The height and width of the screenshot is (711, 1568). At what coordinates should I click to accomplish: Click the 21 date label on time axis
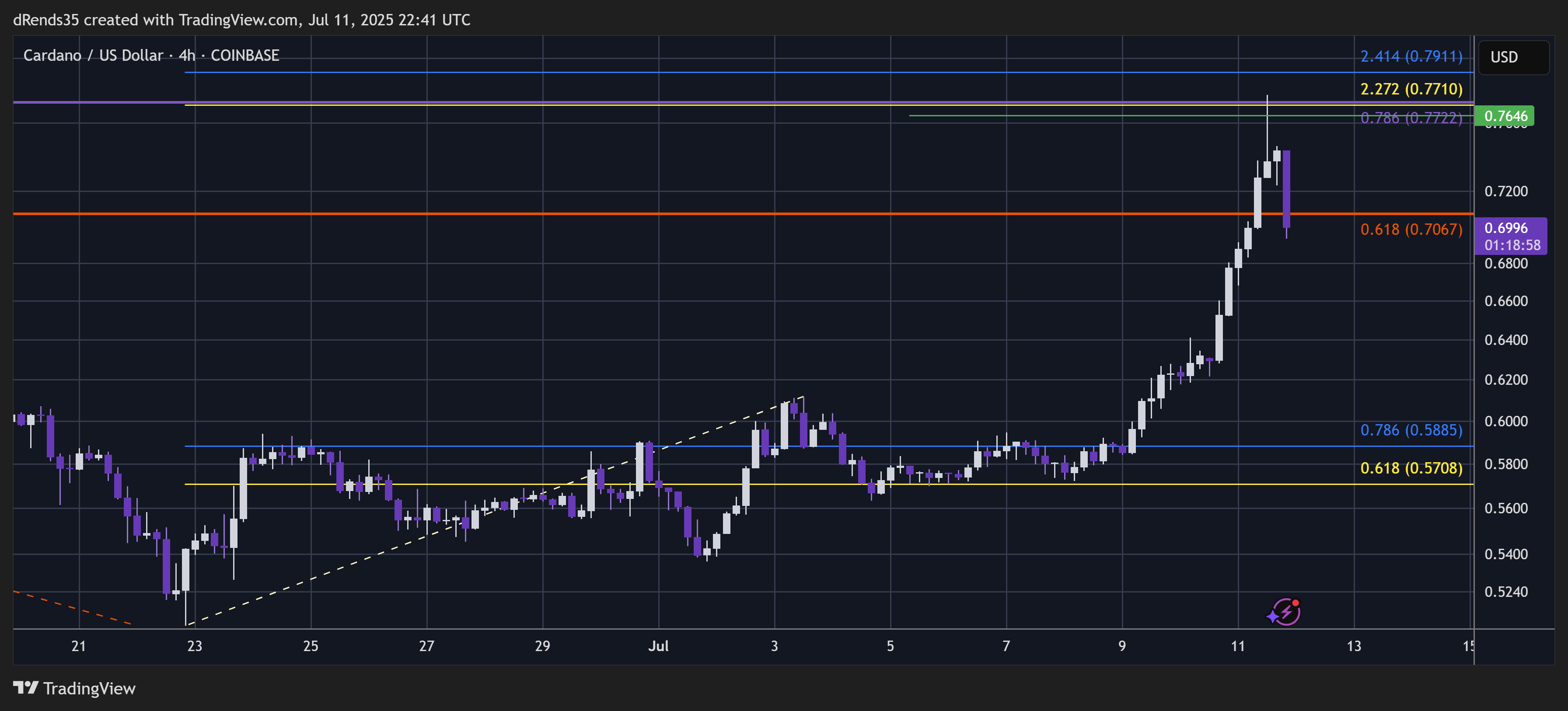coord(79,646)
